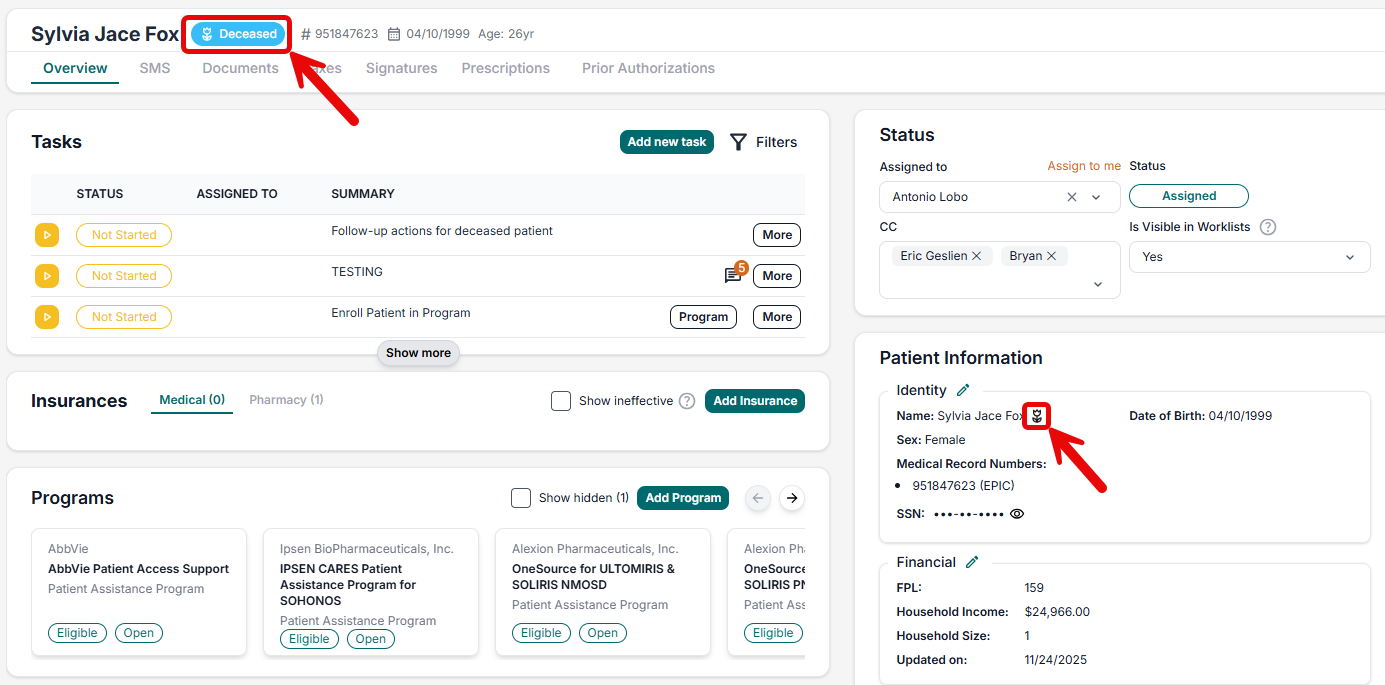Click next arrow in Programs carousel
Viewport: 1385px width, 685px height.
click(x=792, y=498)
